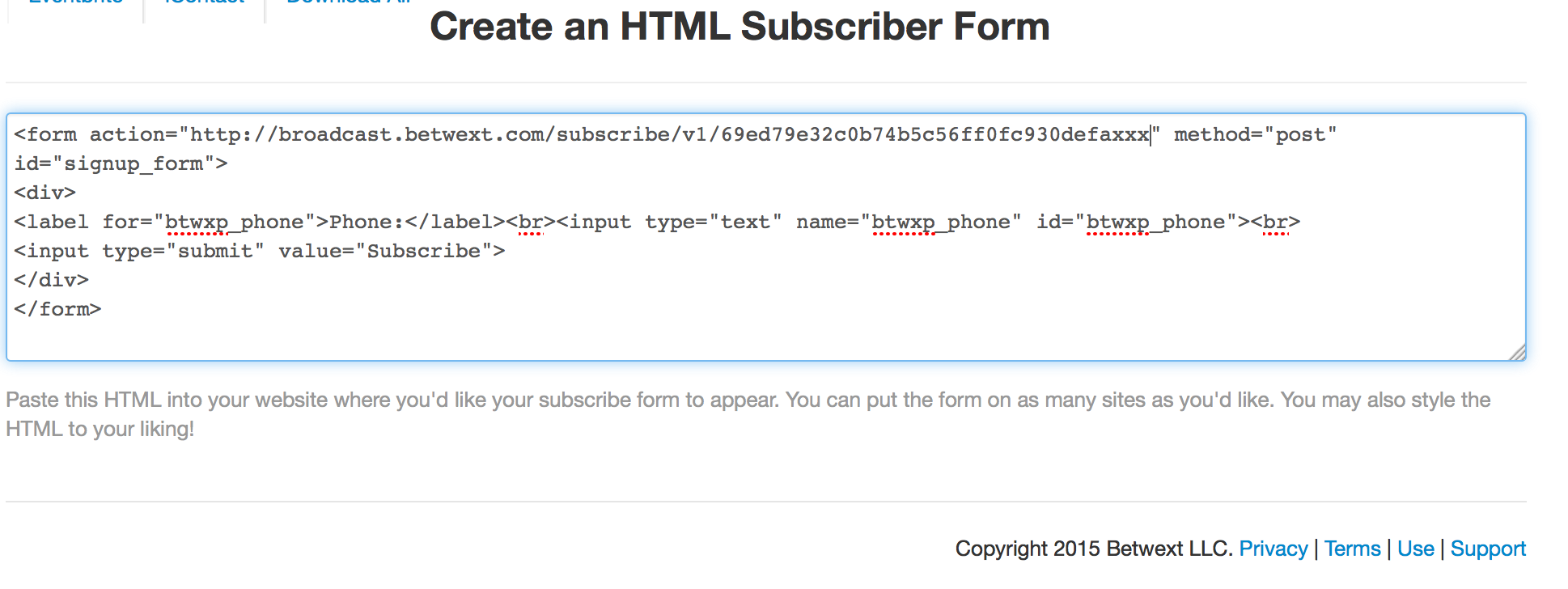The height and width of the screenshot is (589, 1568).
Task: Switch to the iContact tab
Action: coord(204,2)
